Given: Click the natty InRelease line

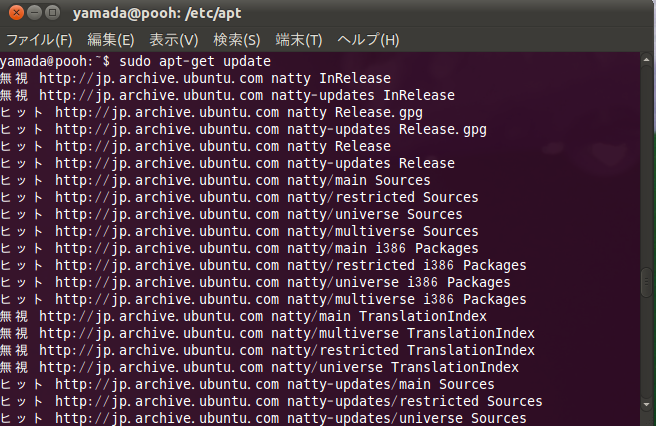Looking at the screenshot, I should point(195,78).
